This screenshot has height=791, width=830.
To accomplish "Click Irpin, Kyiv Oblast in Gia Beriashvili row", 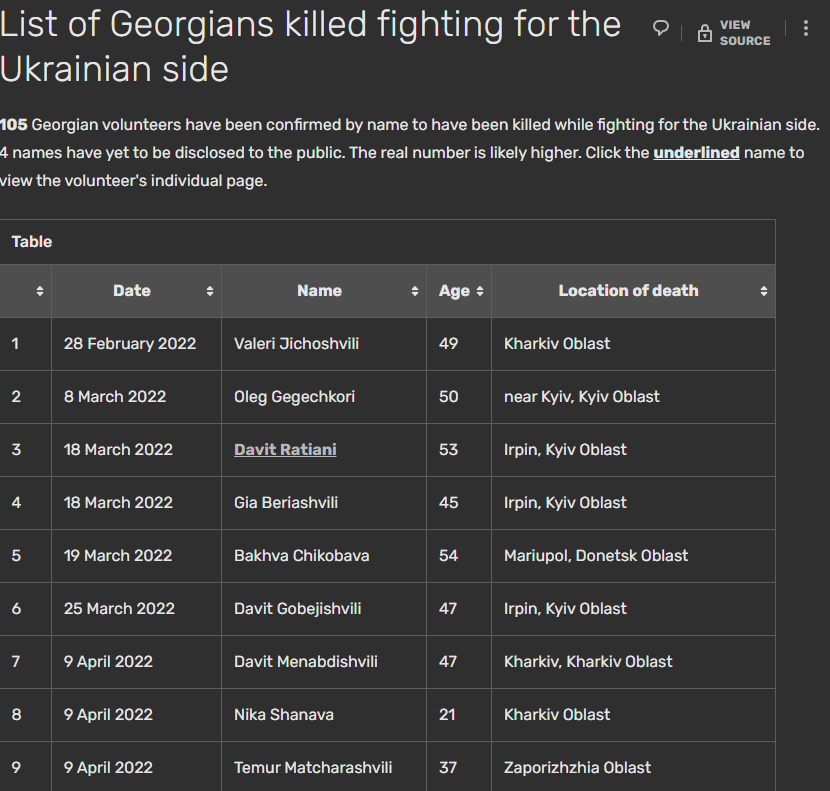I will tap(565, 502).
